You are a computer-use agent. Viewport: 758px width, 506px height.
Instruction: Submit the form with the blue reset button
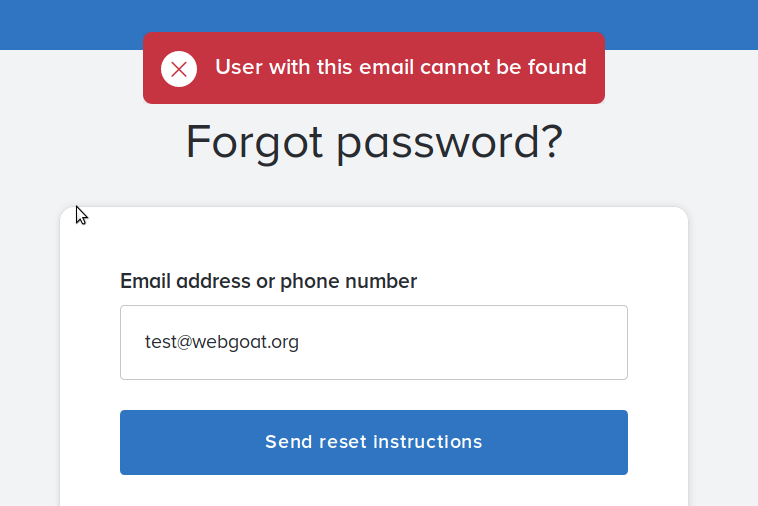coord(374,442)
